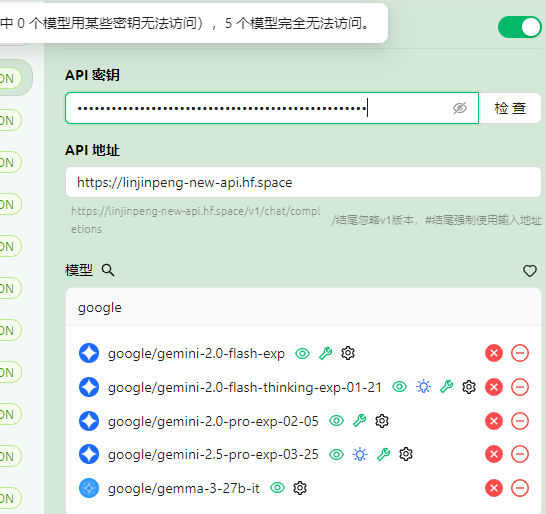
Task: Click red X status for gemini-2.5-pro-exp-03-25
Action: (494, 454)
